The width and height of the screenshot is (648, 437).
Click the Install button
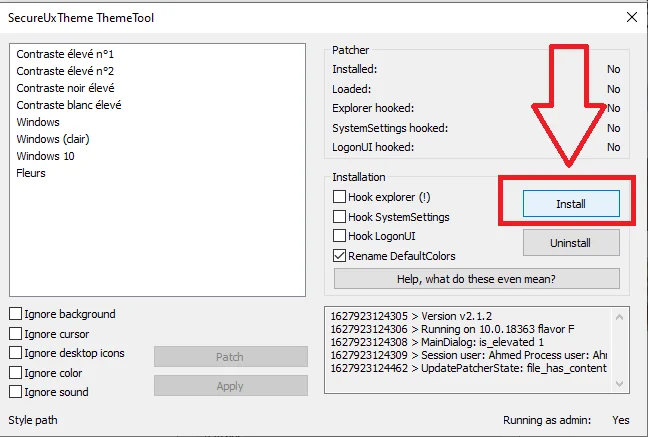570,204
